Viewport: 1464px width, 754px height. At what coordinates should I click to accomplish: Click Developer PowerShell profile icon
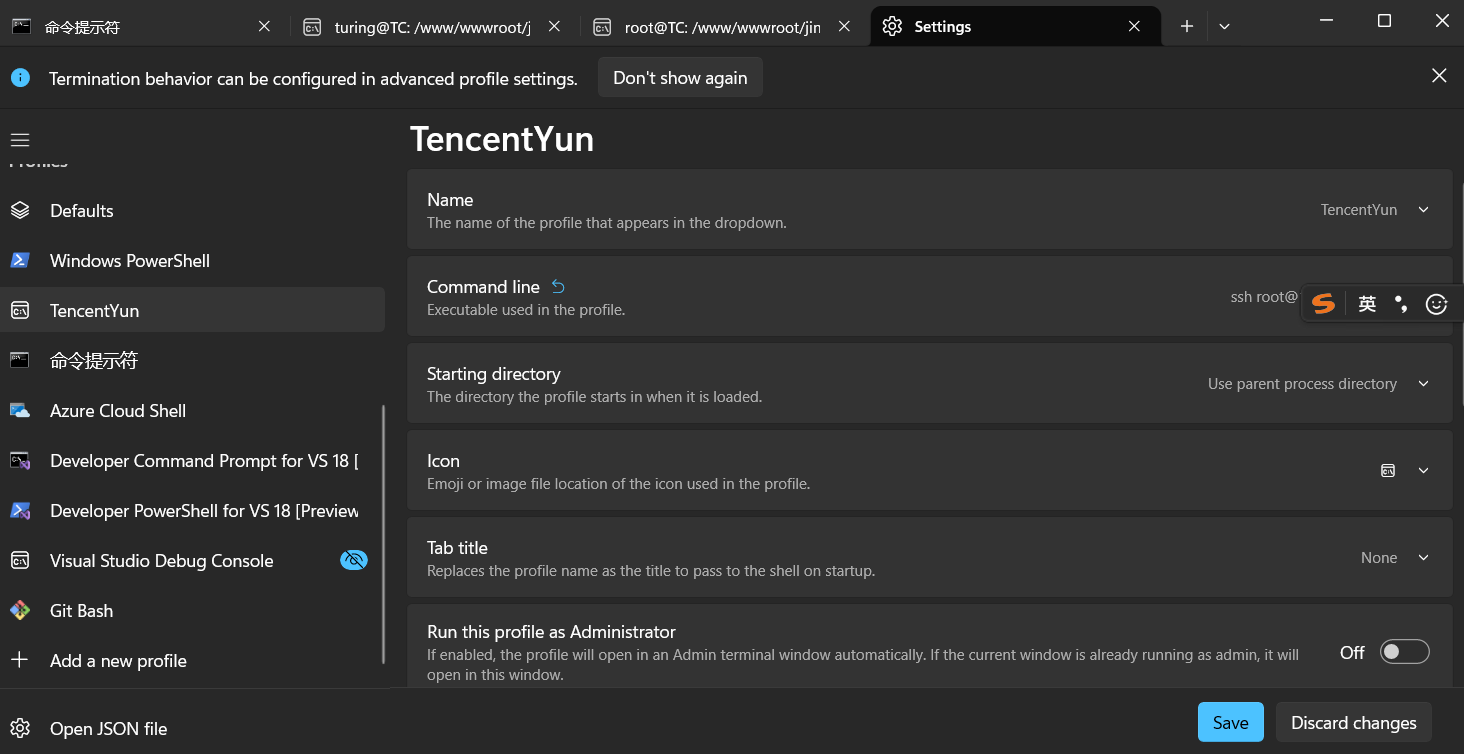pyautogui.click(x=20, y=511)
